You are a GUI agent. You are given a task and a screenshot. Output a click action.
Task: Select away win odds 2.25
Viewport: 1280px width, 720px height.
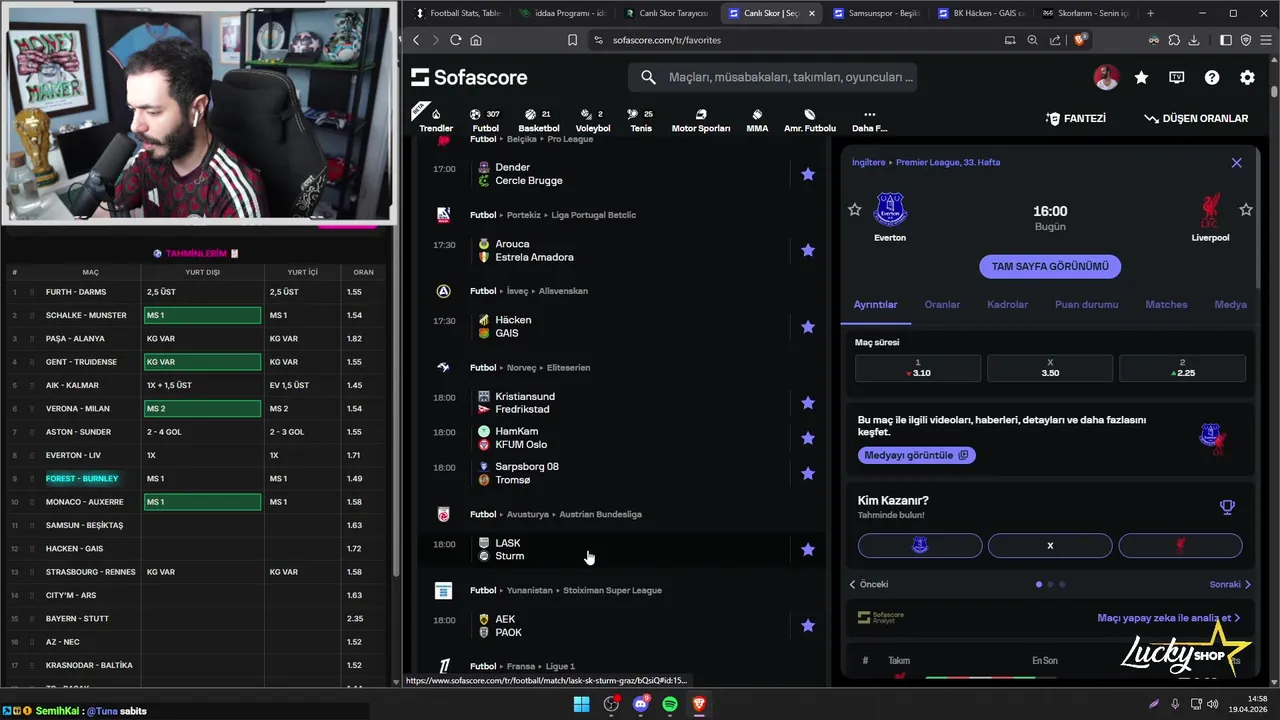point(1182,368)
